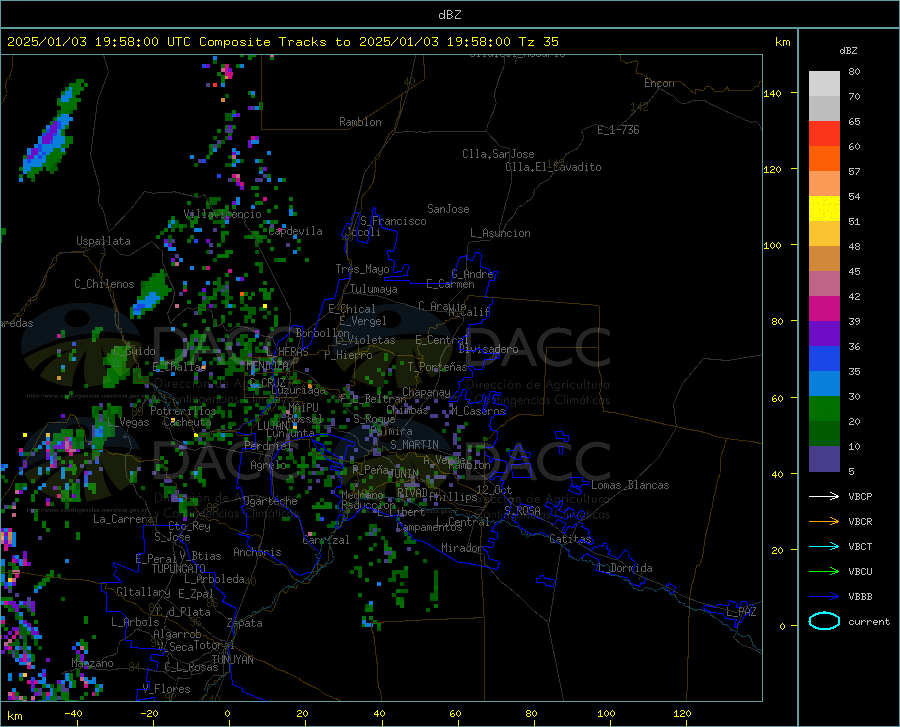Click the cyan VBCT arrow legend icon
Screen dimensions: 900x727
click(x=824, y=546)
